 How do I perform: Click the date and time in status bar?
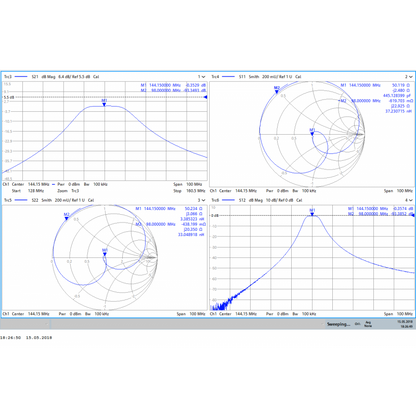pos(405,324)
